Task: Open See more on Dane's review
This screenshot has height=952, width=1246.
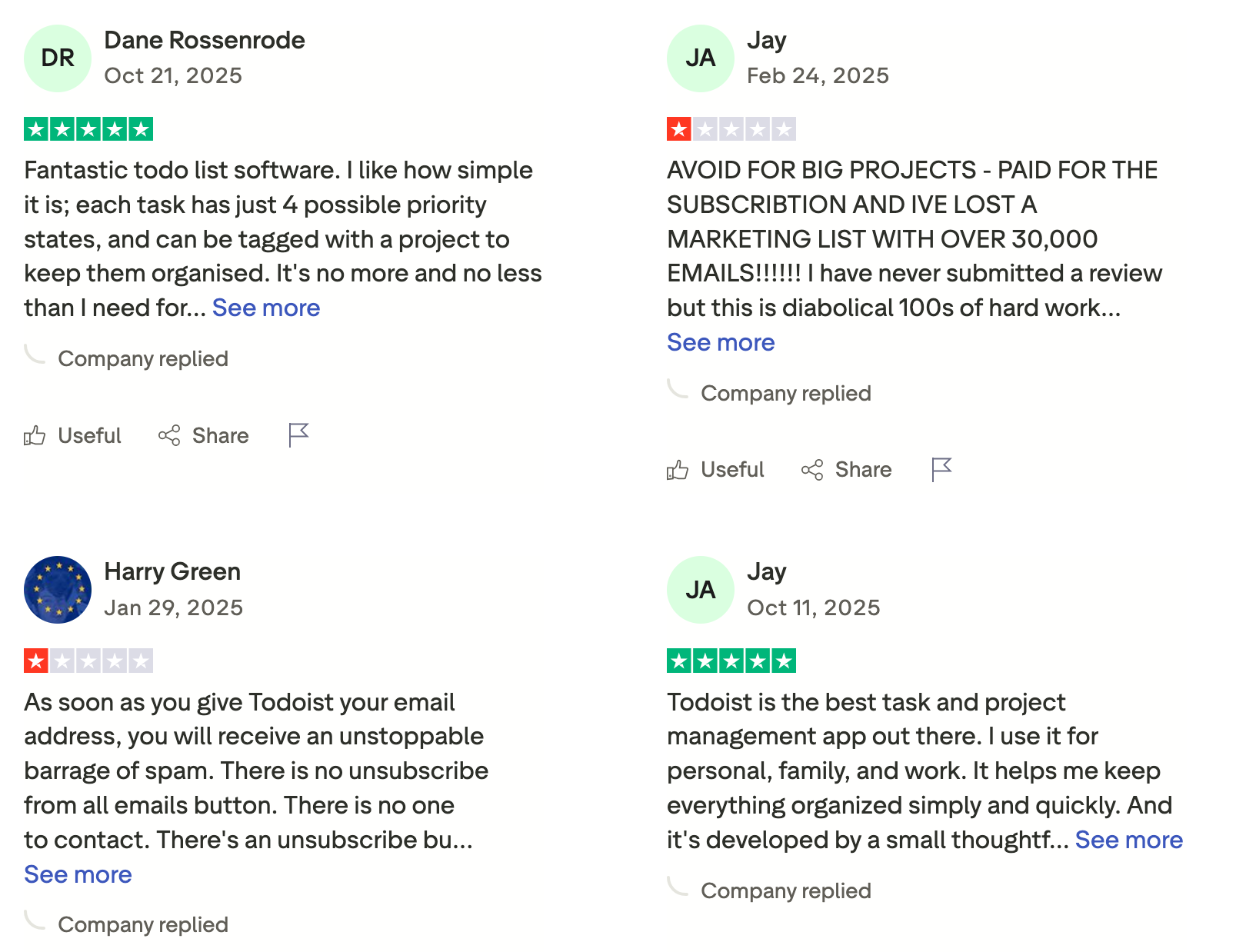Action: (265, 307)
